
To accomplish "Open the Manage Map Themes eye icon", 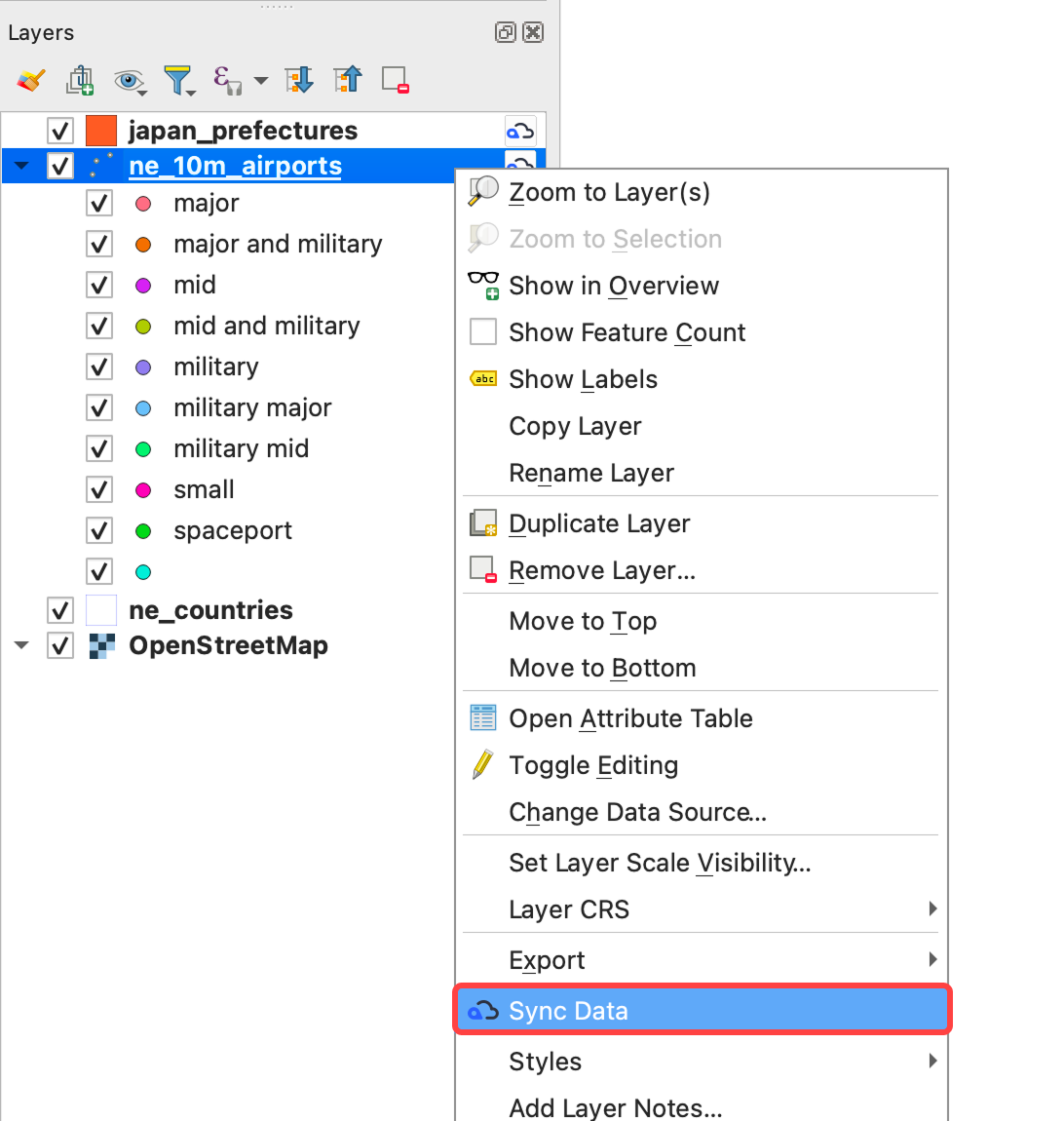I will 128,80.
